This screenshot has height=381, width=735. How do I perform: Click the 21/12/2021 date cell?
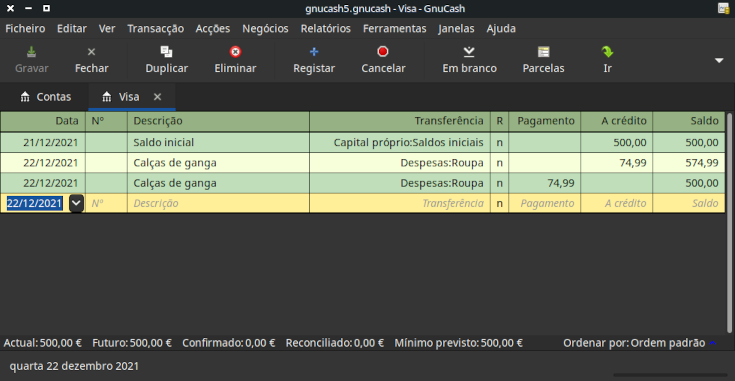(x=43, y=142)
